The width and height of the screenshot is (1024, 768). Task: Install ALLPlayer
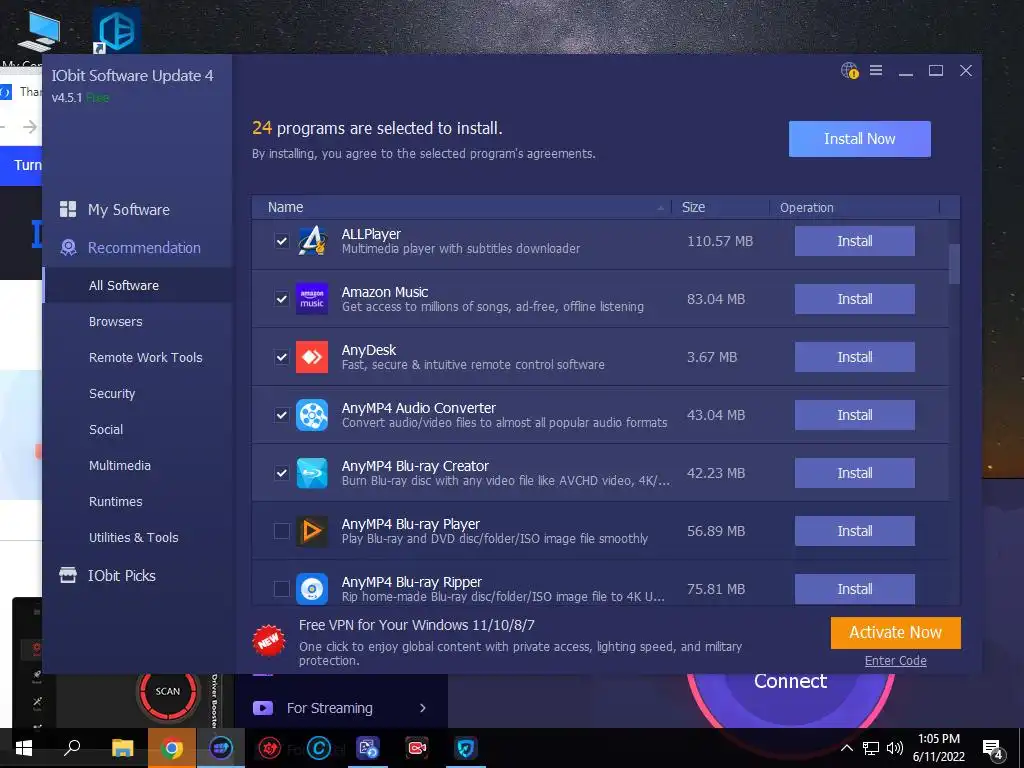tap(854, 241)
